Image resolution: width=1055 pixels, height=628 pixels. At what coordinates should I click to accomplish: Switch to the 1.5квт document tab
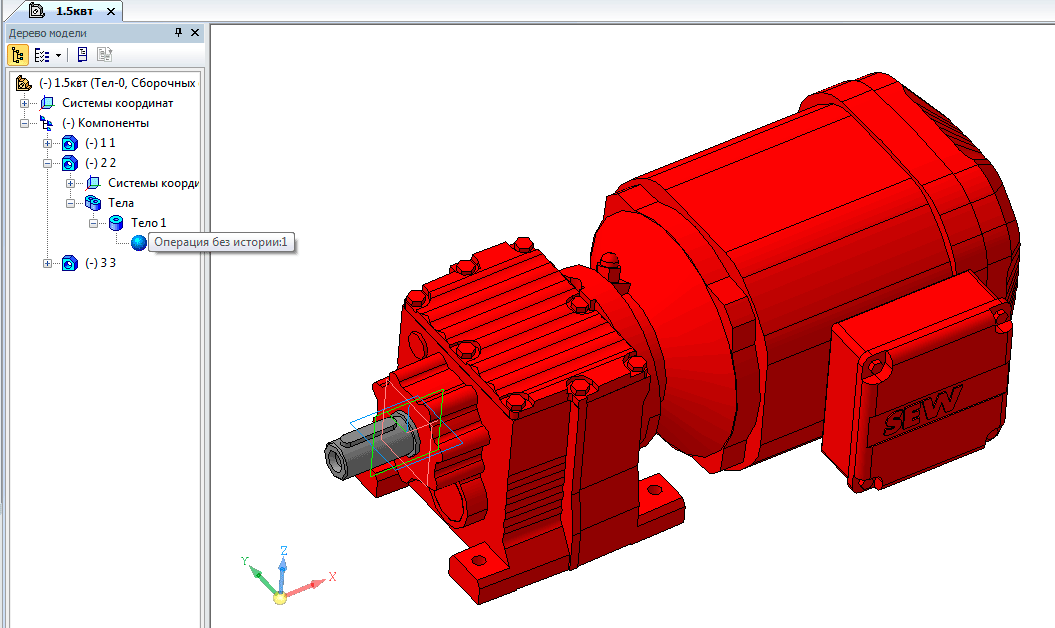pos(68,11)
